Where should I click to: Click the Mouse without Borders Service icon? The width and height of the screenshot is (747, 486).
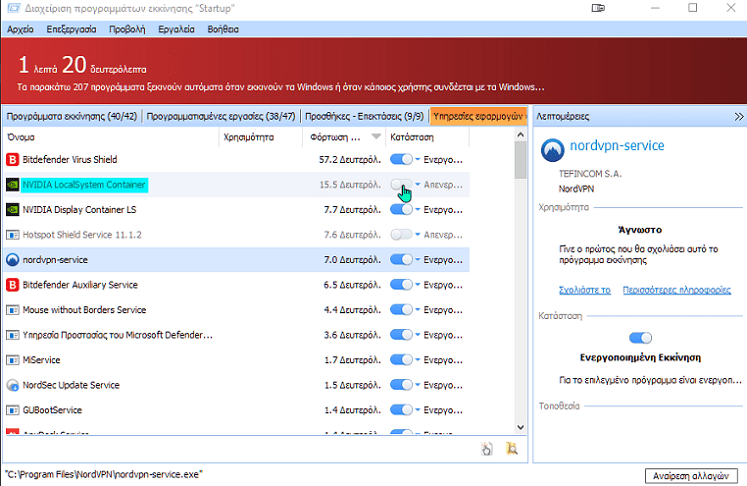(12, 310)
